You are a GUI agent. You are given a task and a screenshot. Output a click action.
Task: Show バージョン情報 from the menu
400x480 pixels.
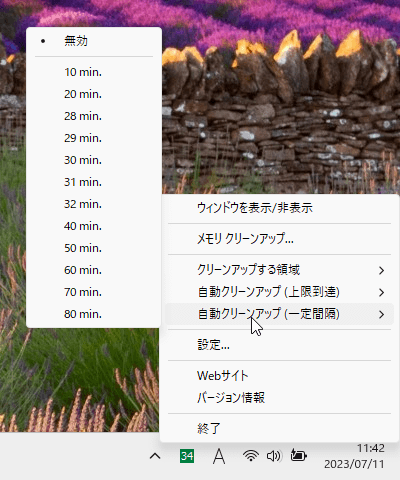279,398
